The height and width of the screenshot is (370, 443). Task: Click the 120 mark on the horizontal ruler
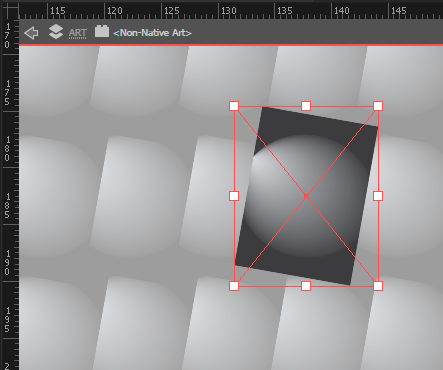(115, 11)
